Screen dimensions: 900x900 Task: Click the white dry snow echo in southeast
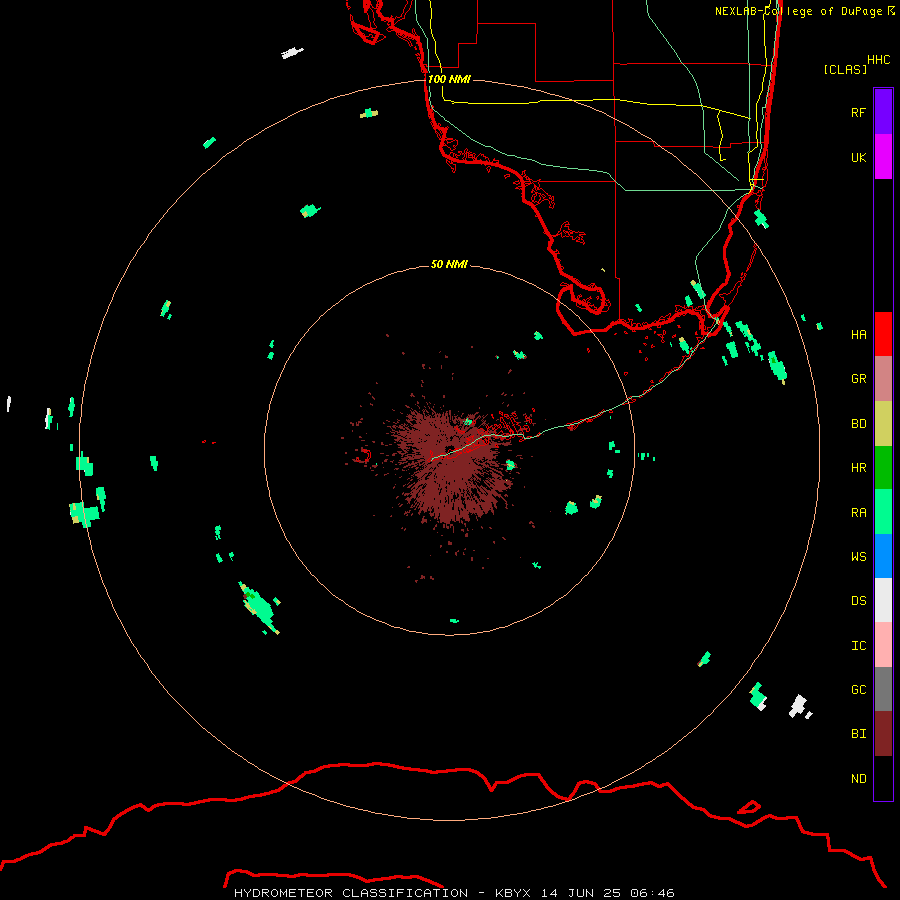coord(799,706)
